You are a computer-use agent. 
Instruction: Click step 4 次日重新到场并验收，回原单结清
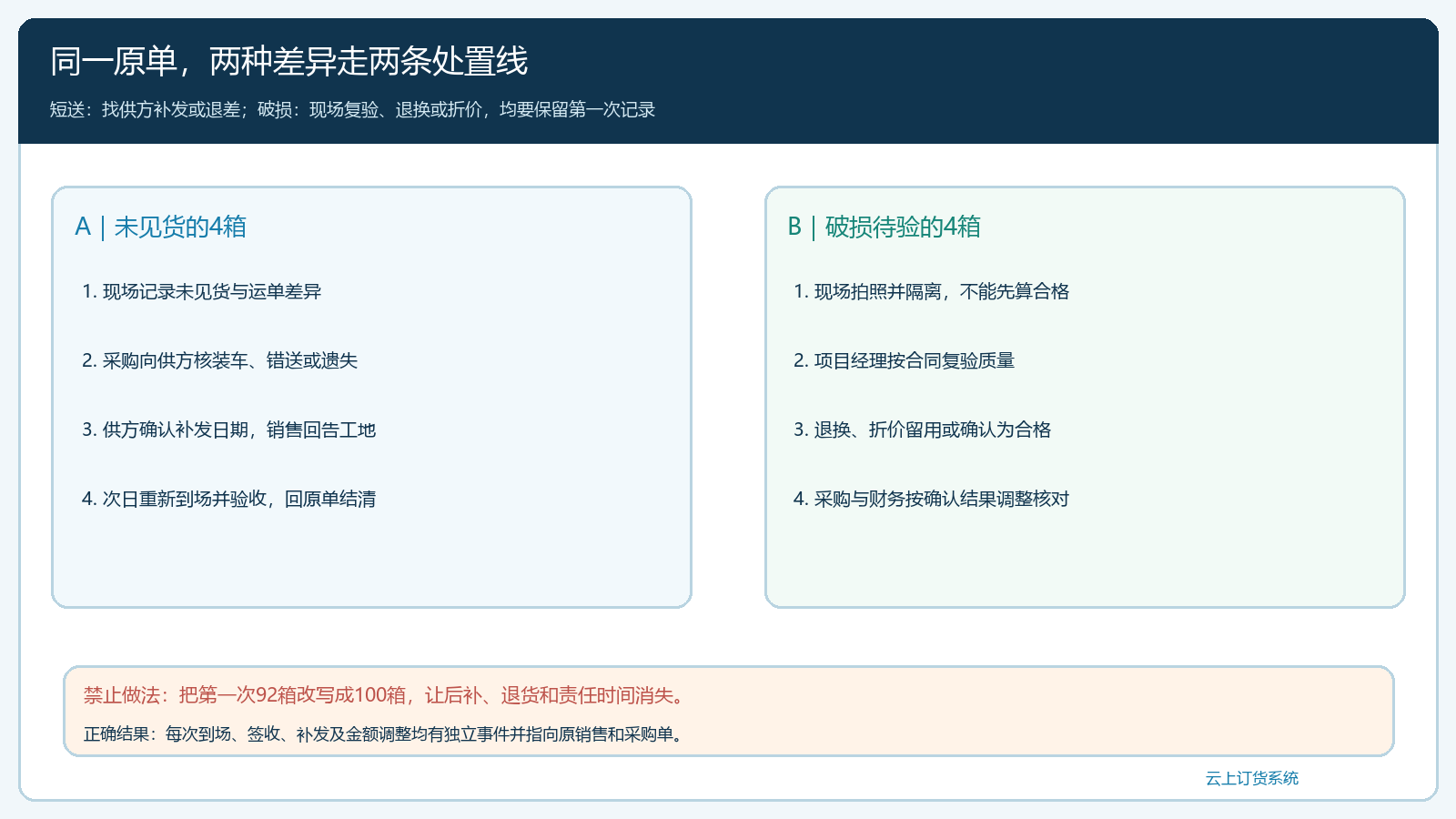(x=229, y=499)
